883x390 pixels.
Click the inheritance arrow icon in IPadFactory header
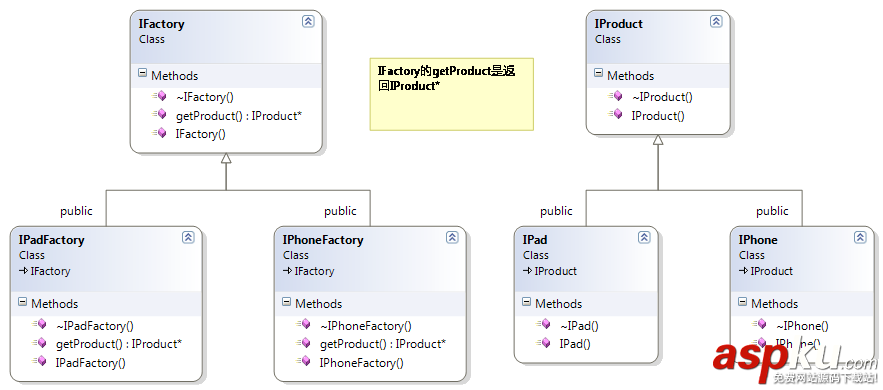(23, 271)
